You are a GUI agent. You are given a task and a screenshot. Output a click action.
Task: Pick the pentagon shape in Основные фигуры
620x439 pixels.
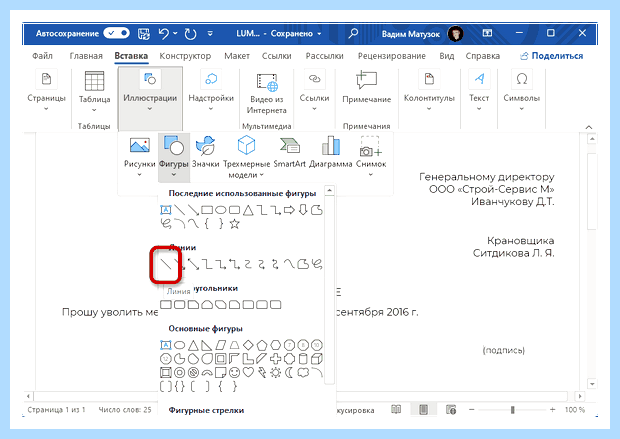pyautogui.click(x=262, y=345)
